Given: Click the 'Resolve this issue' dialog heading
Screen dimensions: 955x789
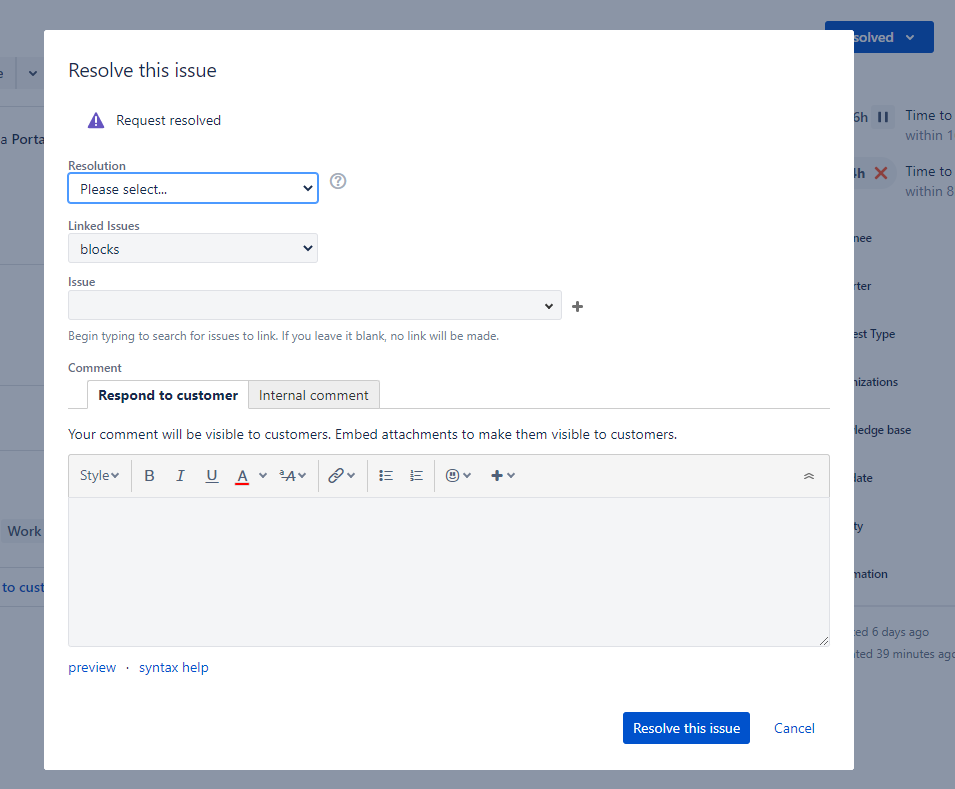Looking at the screenshot, I should [143, 70].
